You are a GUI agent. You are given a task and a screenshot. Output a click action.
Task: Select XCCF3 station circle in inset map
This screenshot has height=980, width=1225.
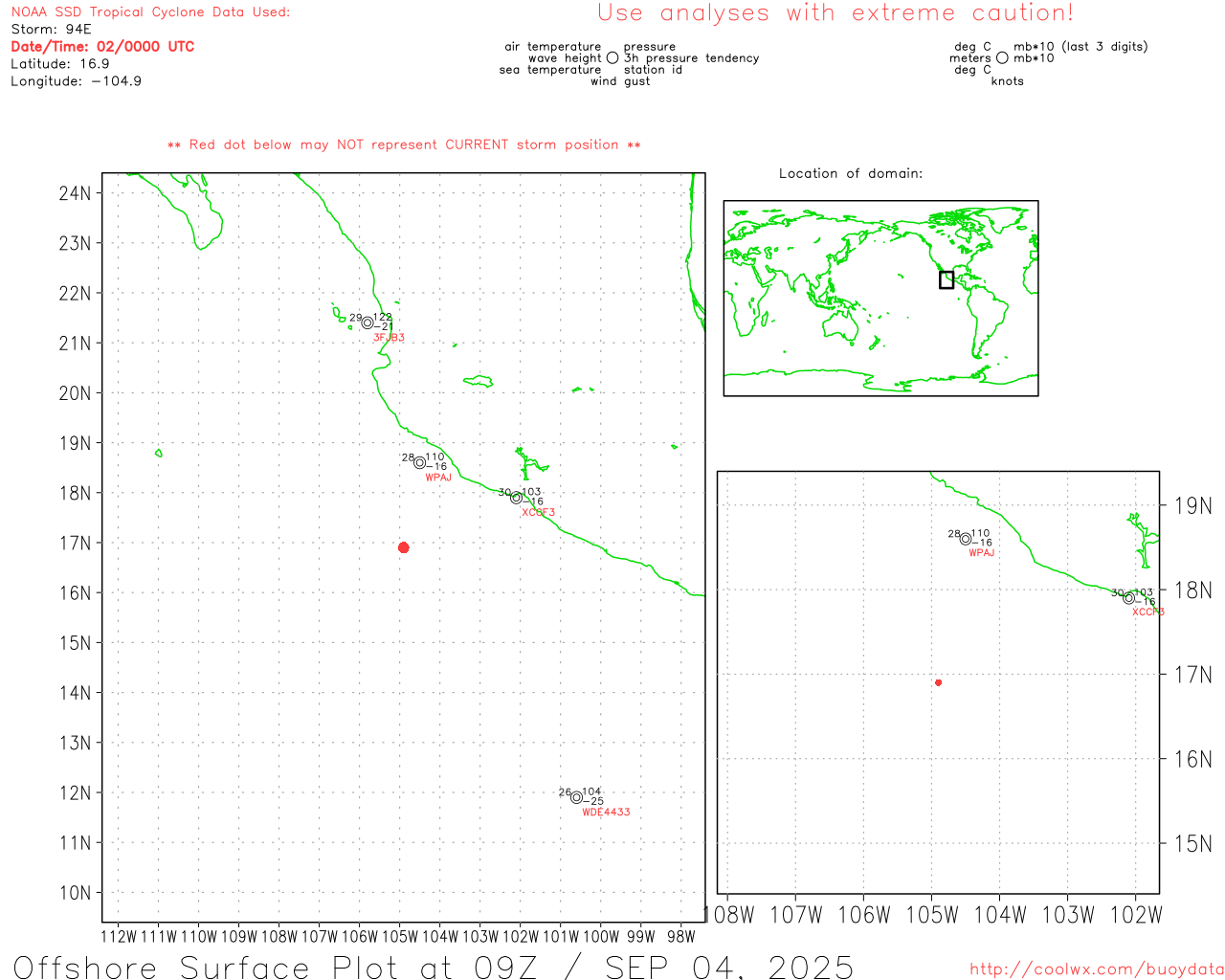click(1128, 598)
